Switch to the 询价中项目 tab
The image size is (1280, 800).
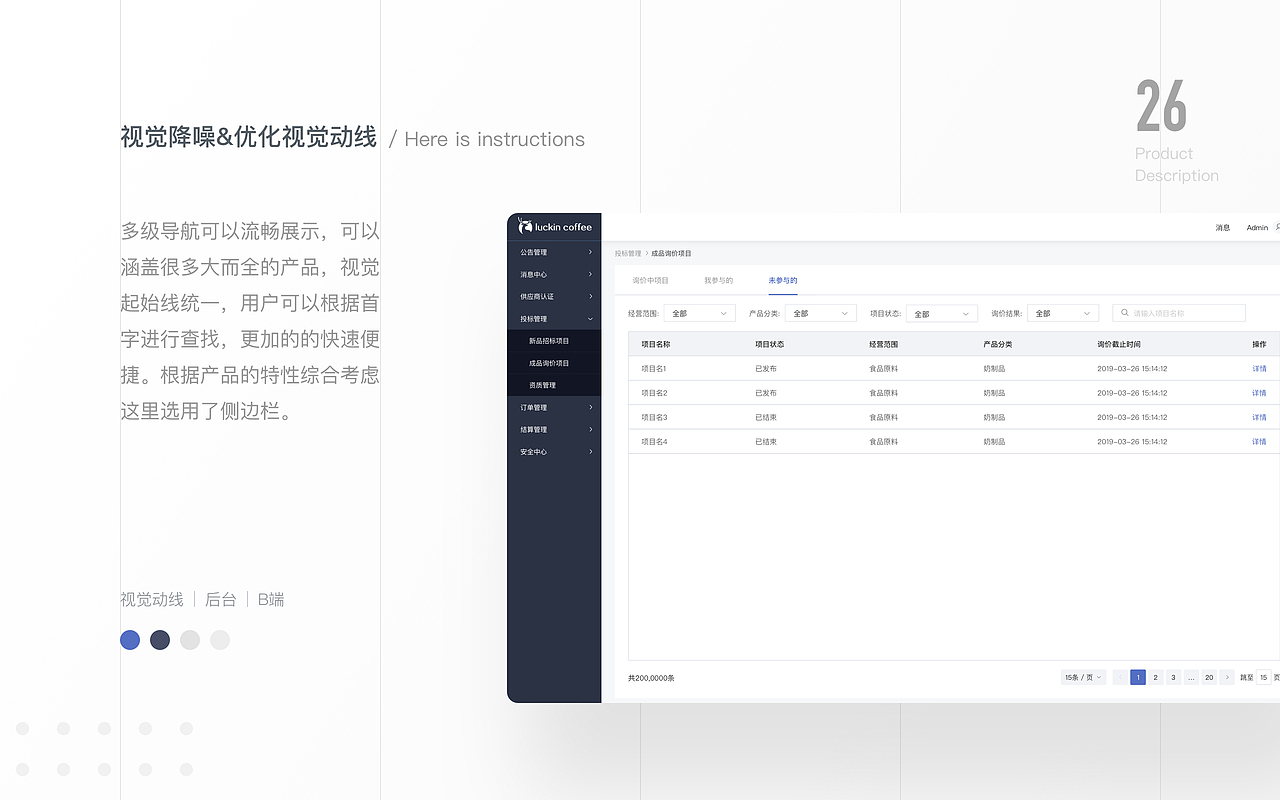click(650, 281)
